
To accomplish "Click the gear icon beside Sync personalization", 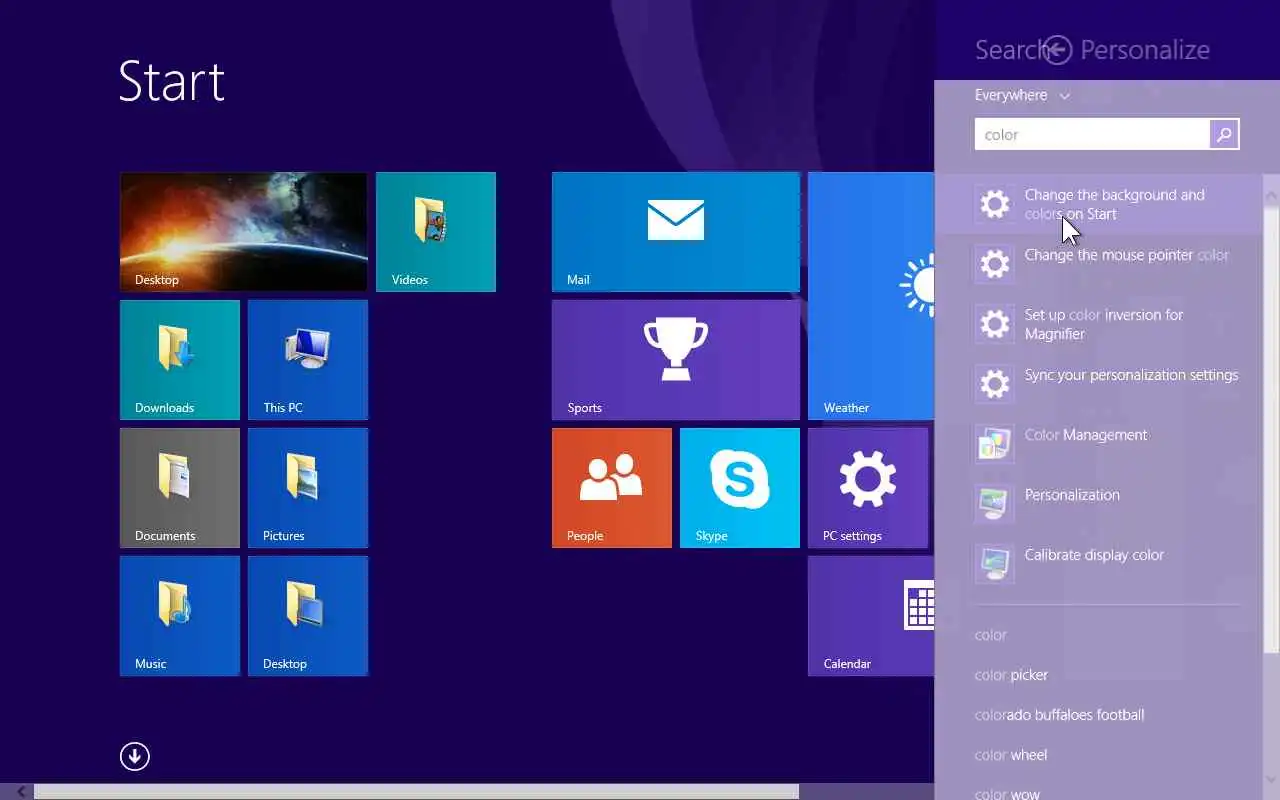I will pyautogui.click(x=995, y=384).
